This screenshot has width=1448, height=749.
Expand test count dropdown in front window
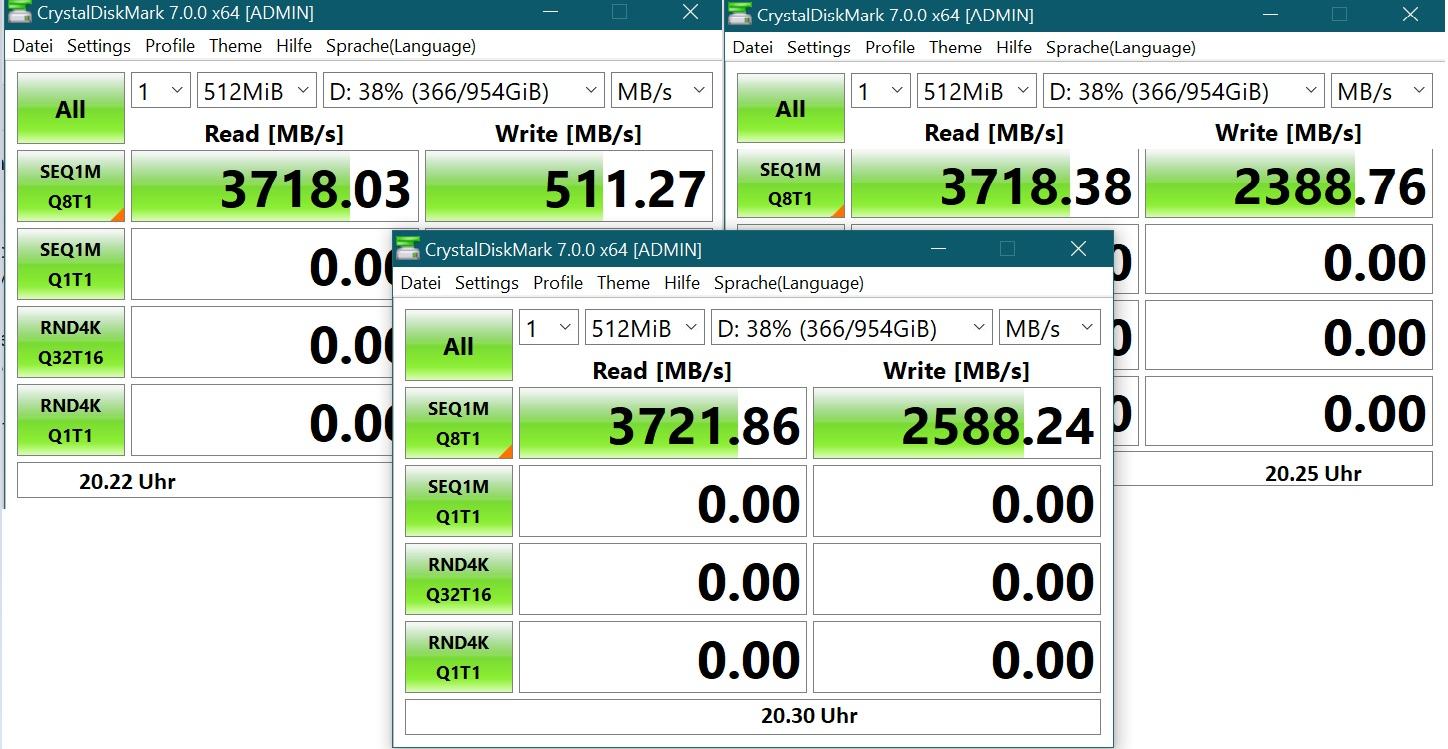(x=549, y=328)
